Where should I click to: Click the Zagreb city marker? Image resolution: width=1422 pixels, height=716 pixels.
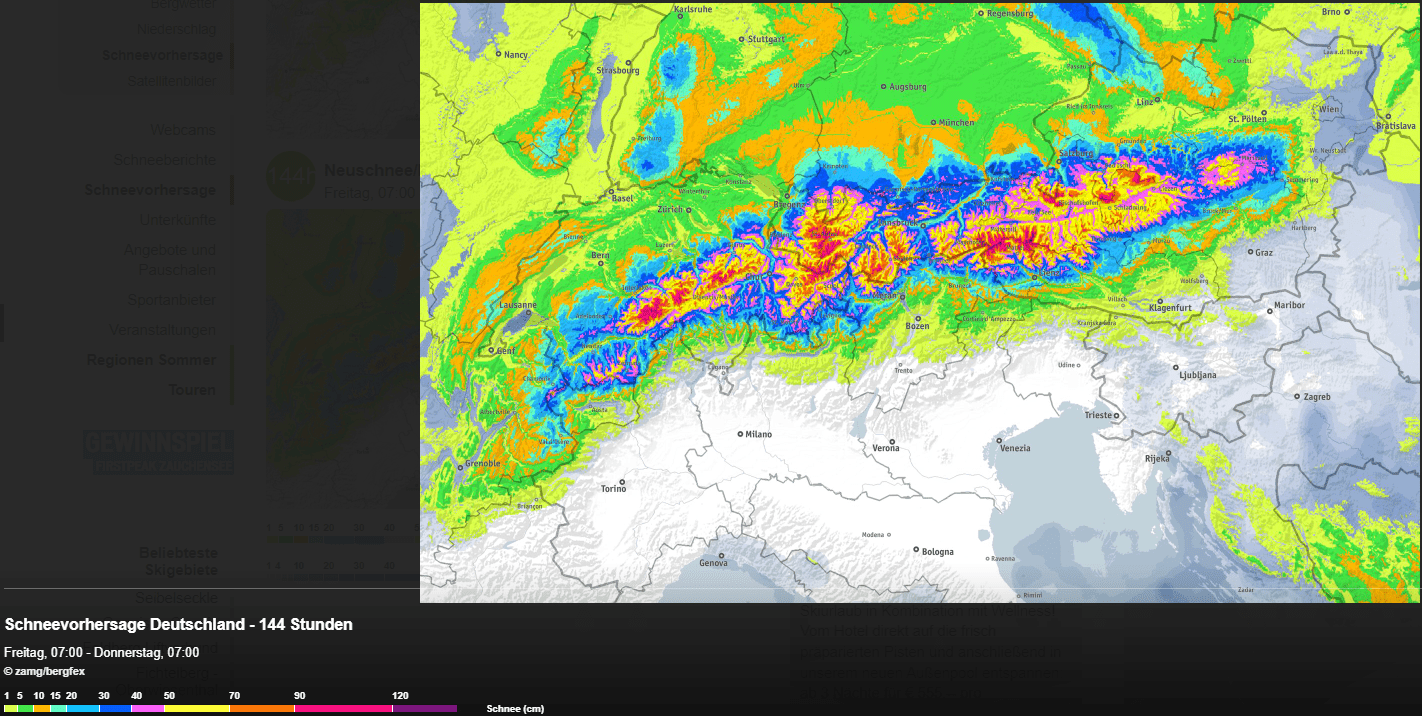coord(1298,397)
